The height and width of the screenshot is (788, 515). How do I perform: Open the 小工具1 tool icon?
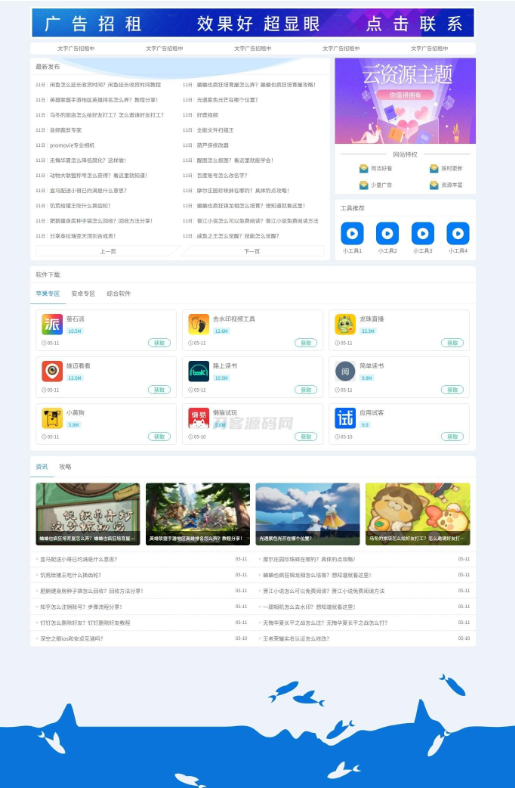[352, 233]
